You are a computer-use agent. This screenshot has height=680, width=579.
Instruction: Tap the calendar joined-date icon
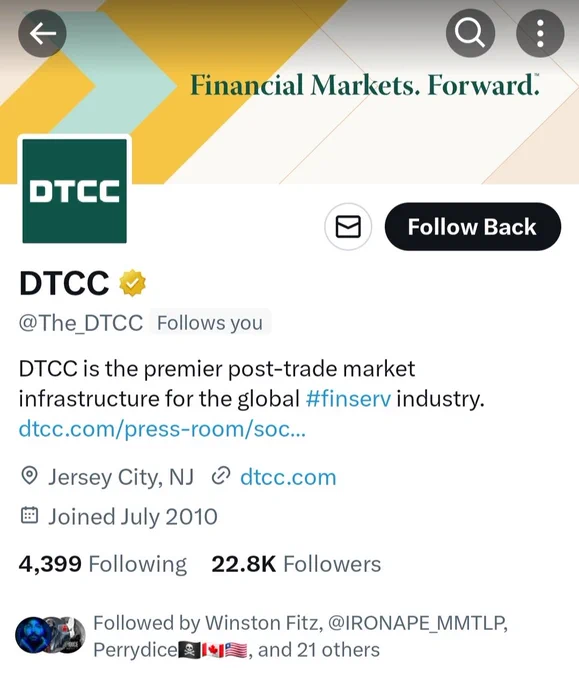click(29, 515)
